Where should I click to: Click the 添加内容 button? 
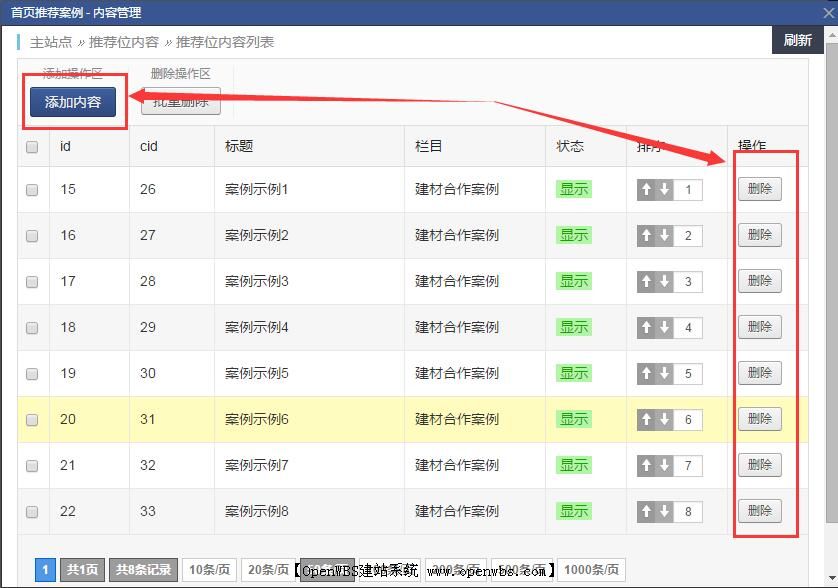pos(73,103)
